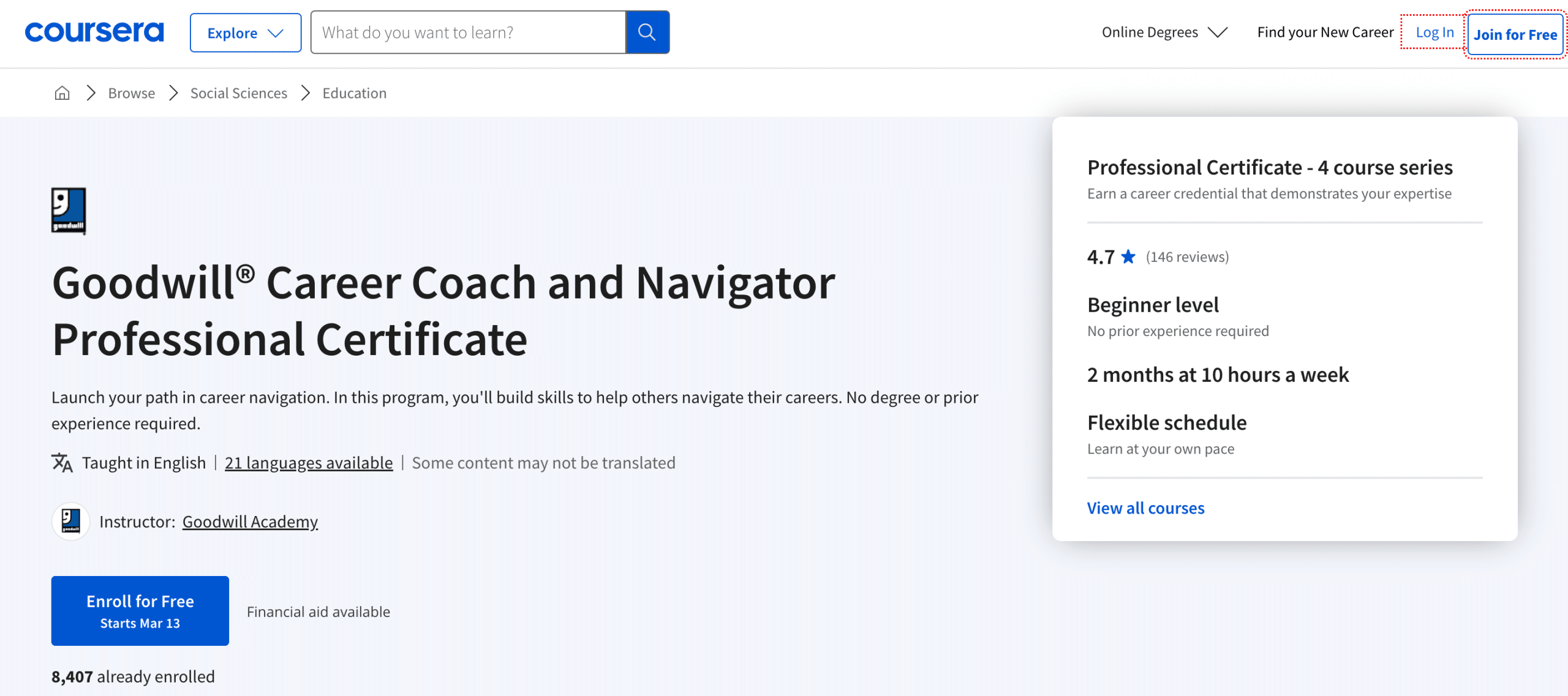Open the 21 languages available link
The width and height of the screenshot is (1568, 696).
click(309, 462)
